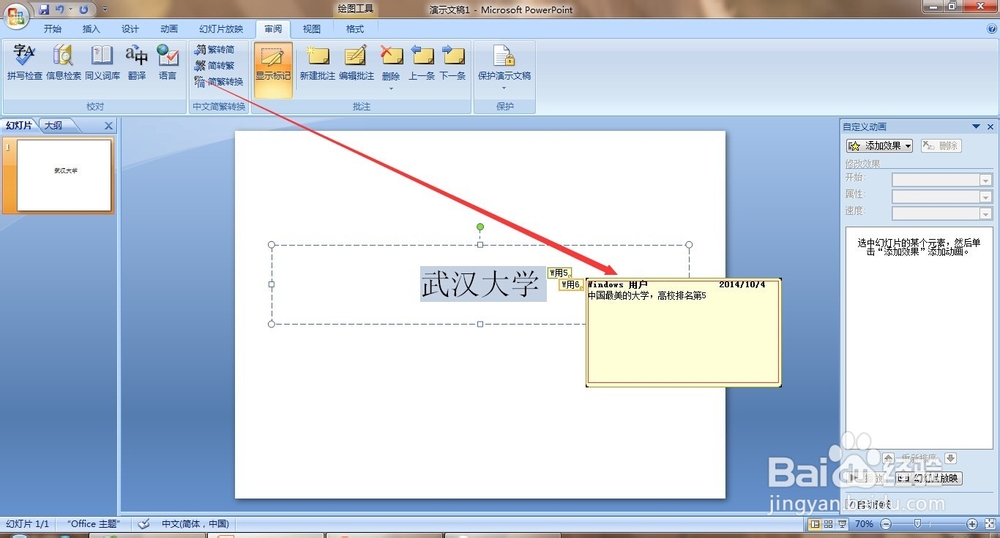Run the 拼写检查 spell check
Screen dimensions: 1000x538
(24, 63)
